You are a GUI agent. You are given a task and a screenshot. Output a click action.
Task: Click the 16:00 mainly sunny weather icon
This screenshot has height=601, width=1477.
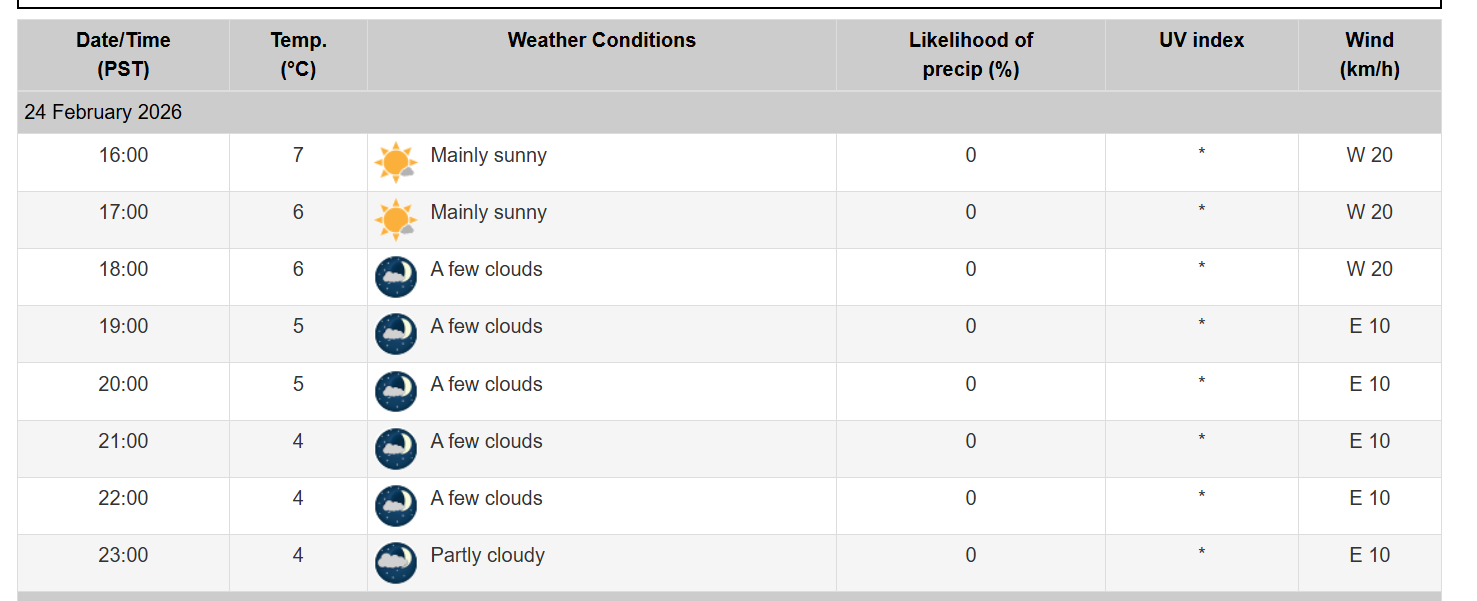pyautogui.click(x=395, y=162)
